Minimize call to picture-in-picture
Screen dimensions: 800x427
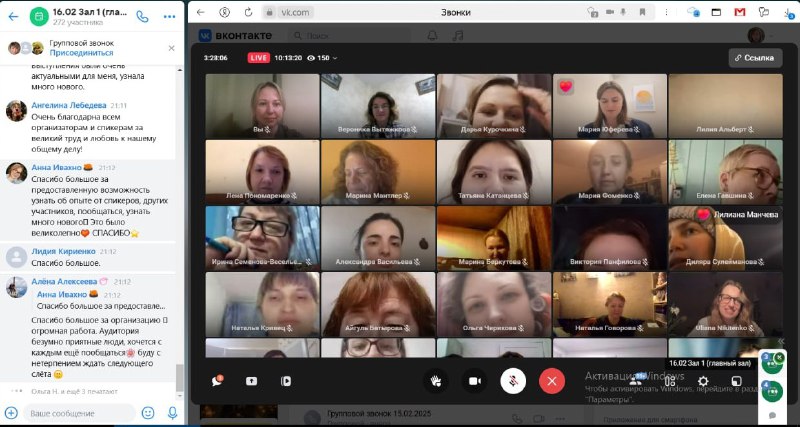click(x=736, y=381)
